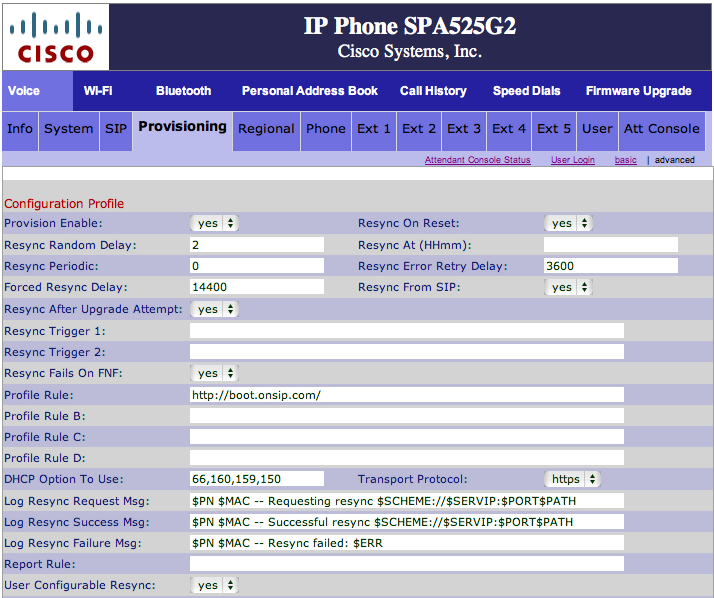Edit the Log Resync Failure Msg field
This screenshot has width=714, height=598.
(407, 543)
